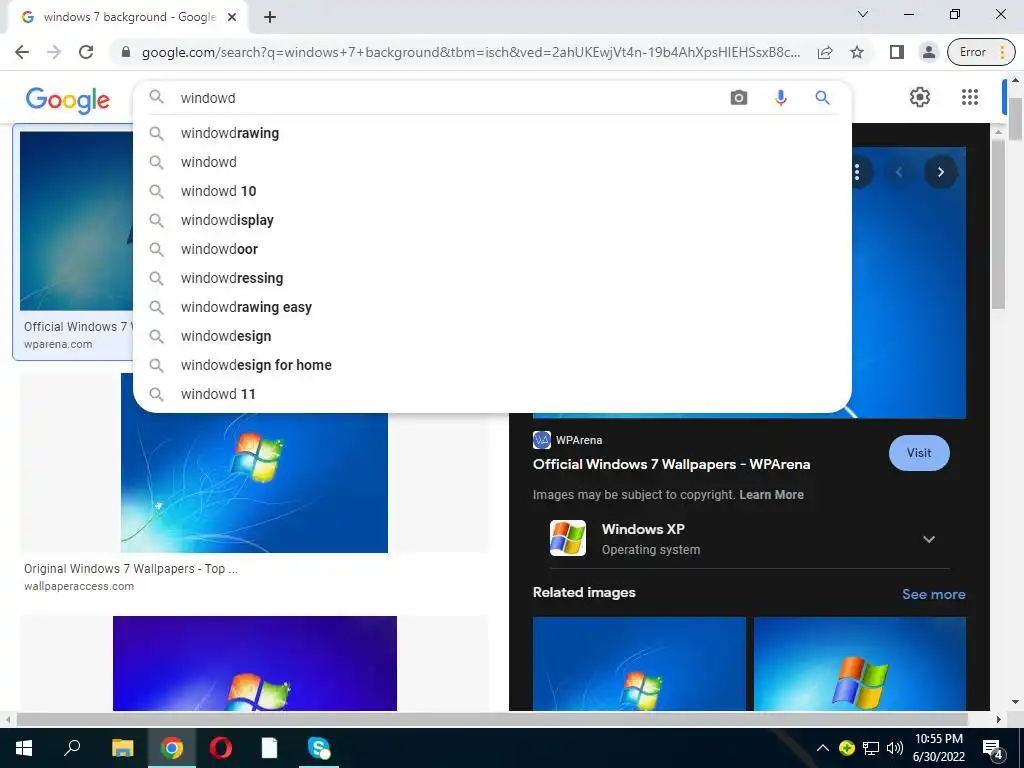The image size is (1024, 768).
Task: Click the side panel scrollbar thumb
Action: (998, 224)
